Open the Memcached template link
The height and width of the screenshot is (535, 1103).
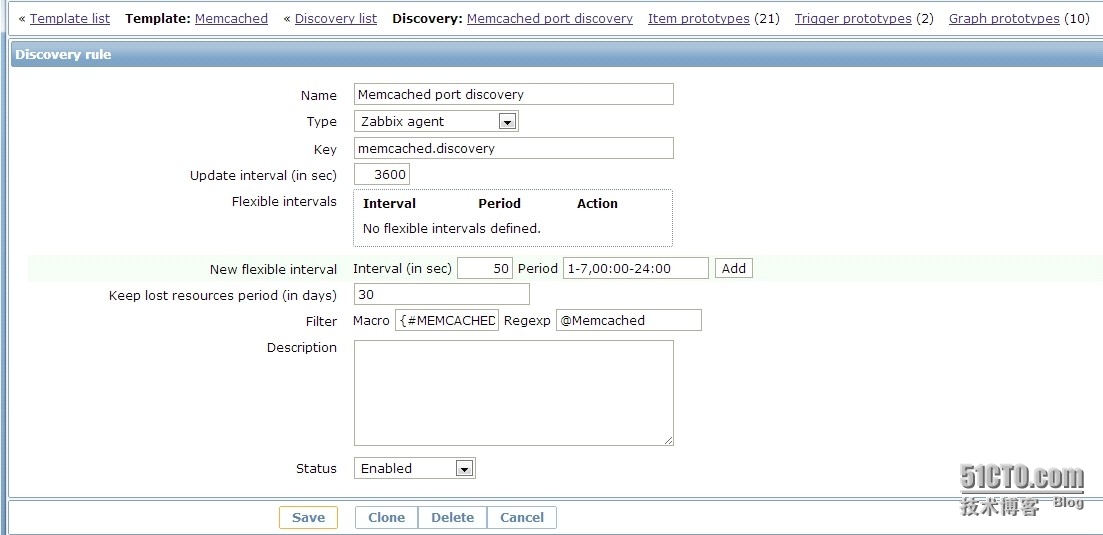tap(231, 18)
